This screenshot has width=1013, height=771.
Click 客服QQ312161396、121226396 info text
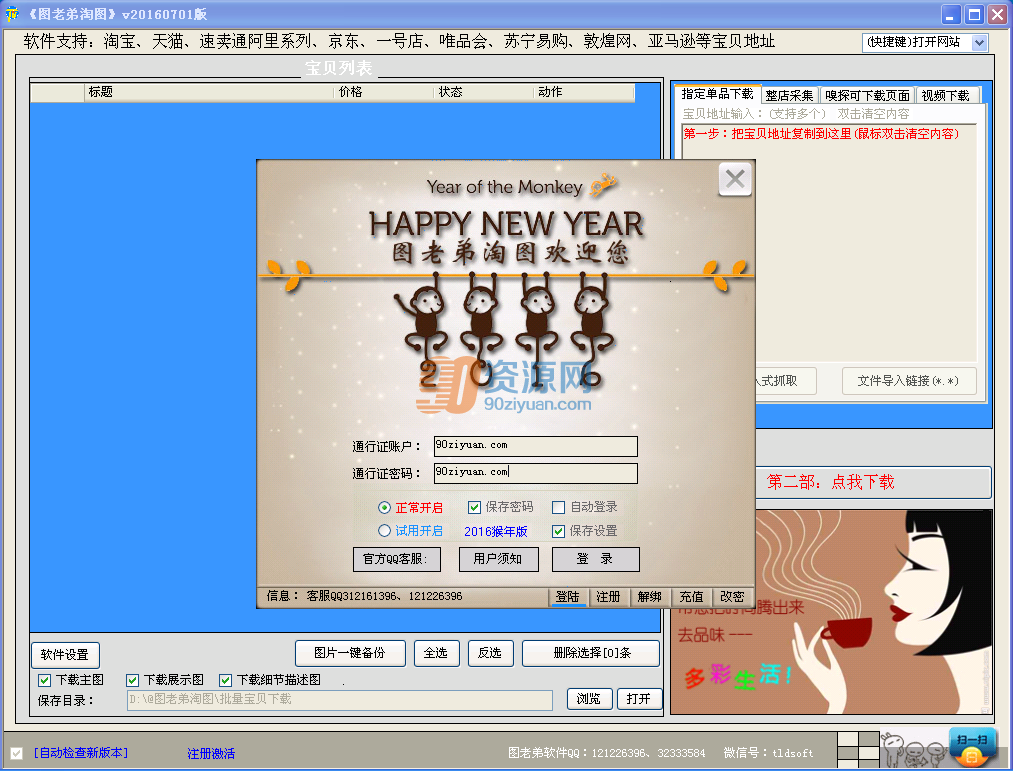pyautogui.click(x=384, y=597)
